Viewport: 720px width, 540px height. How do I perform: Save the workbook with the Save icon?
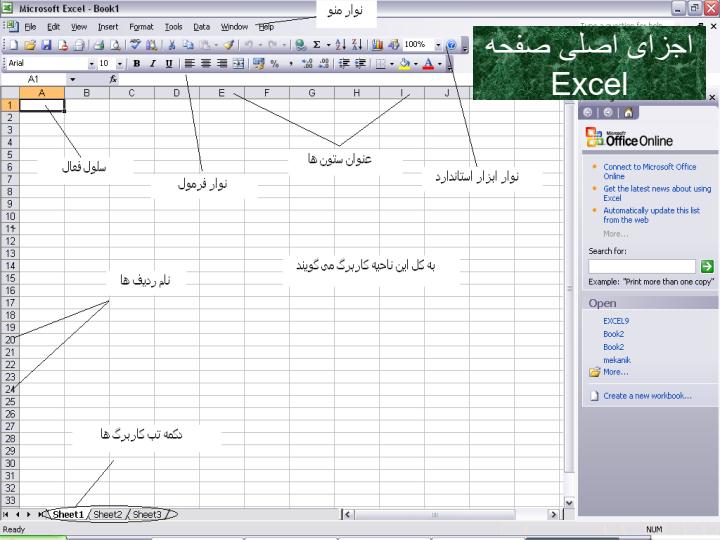tap(46, 45)
